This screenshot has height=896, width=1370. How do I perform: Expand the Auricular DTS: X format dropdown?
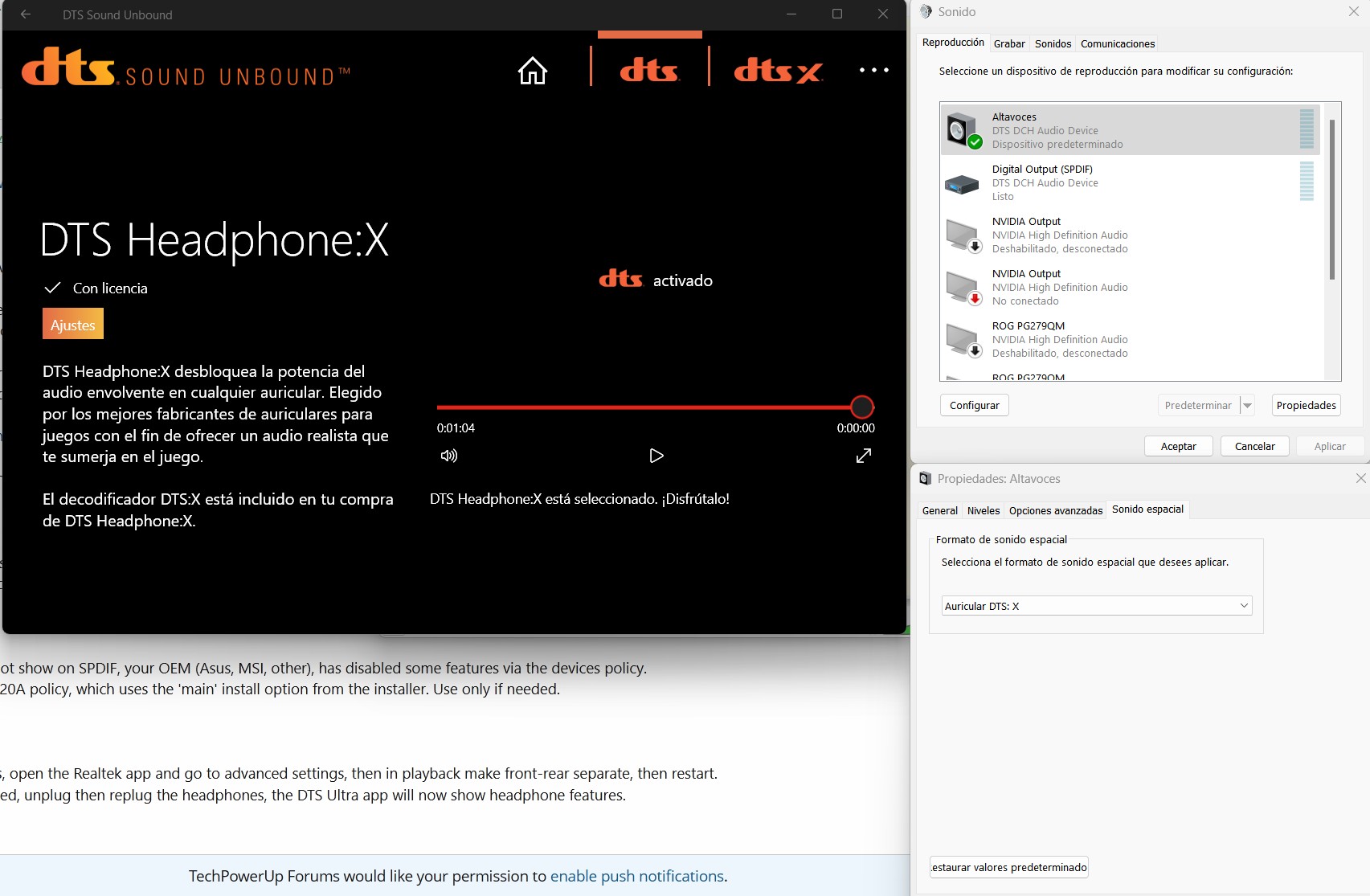tap(1097, 606)
